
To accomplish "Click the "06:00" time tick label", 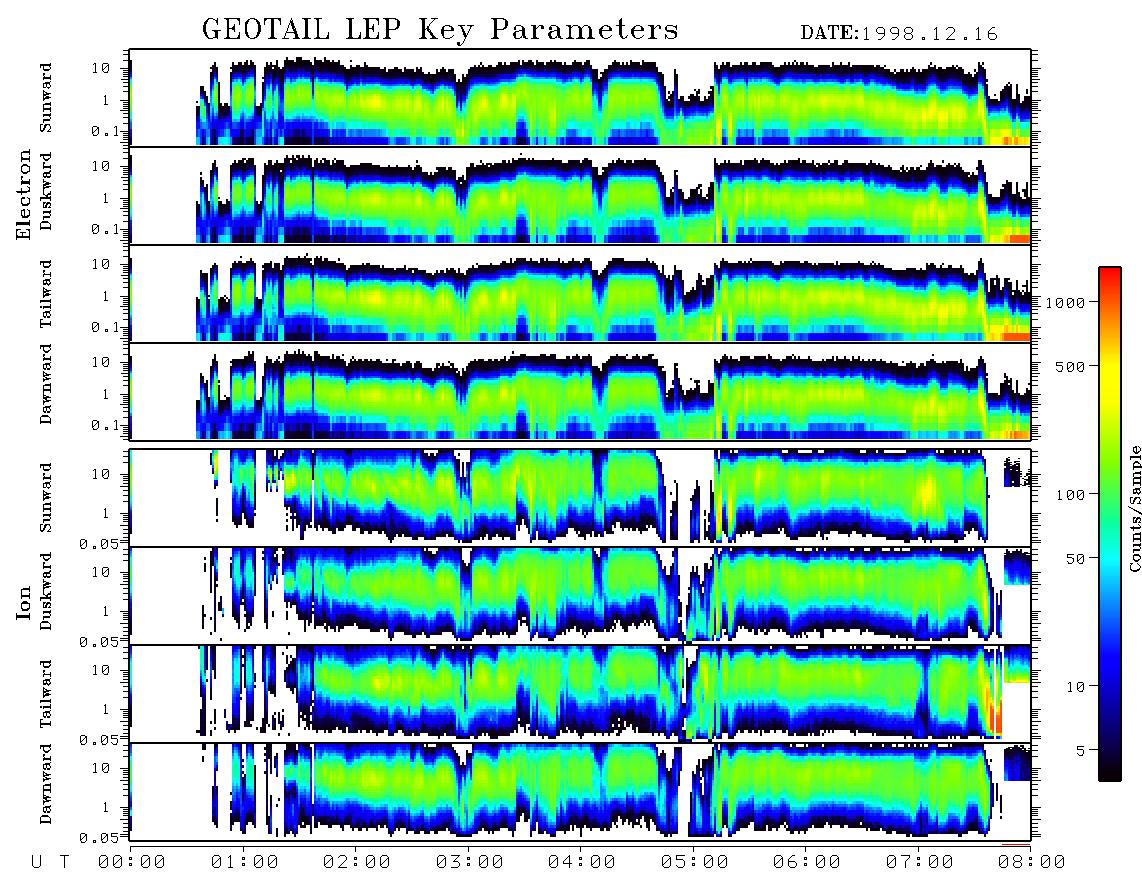I will [807, 863].
